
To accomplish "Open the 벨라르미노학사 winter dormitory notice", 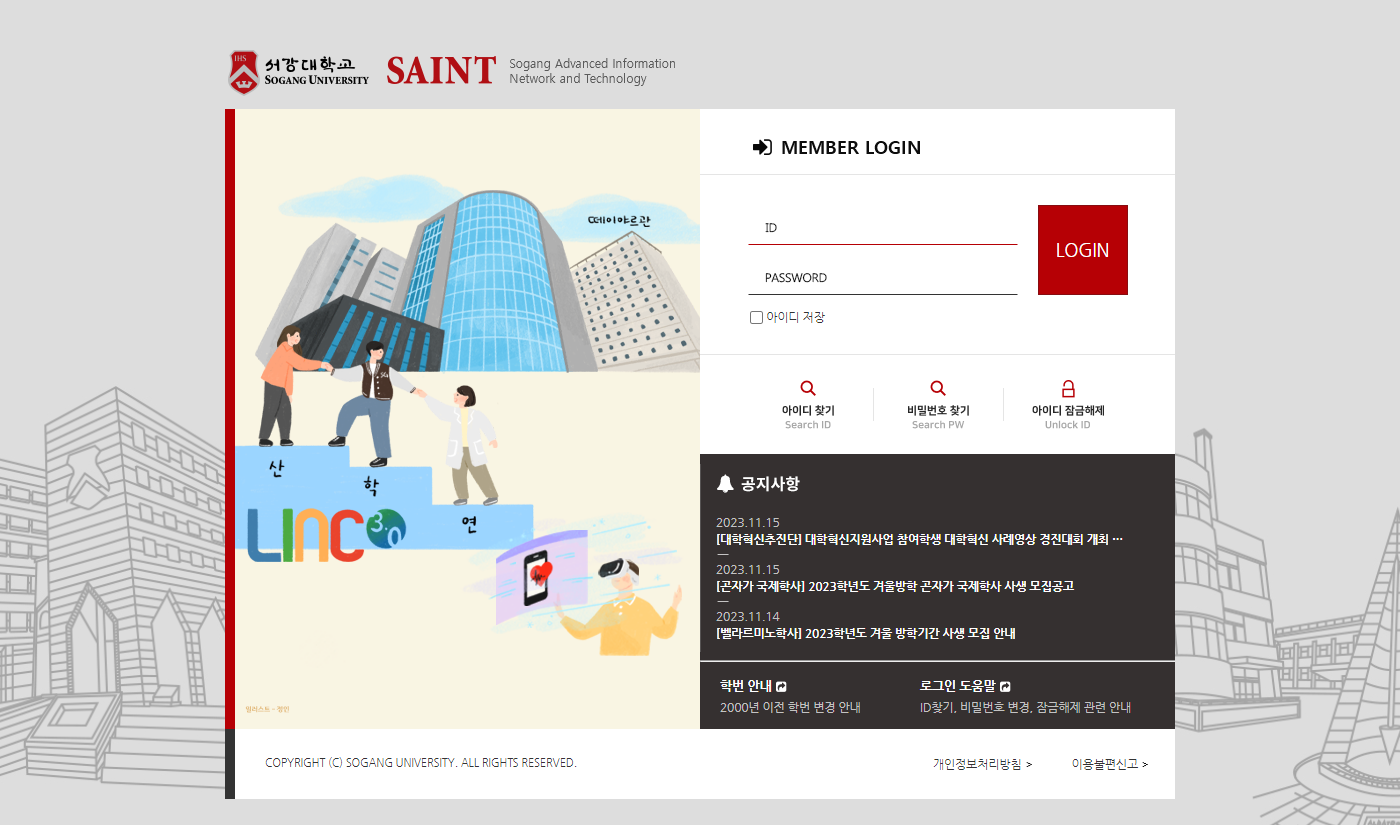I will (x=866, y=633).
